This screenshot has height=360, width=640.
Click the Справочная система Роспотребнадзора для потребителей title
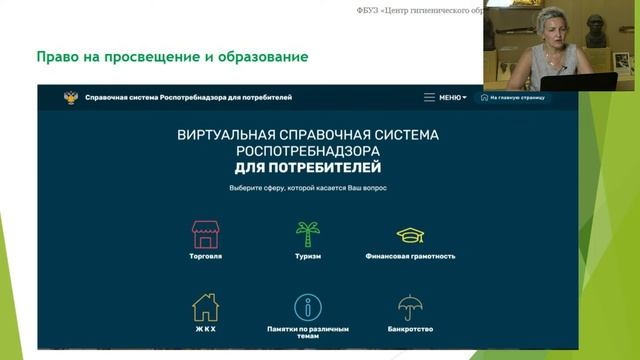[189, 98]
